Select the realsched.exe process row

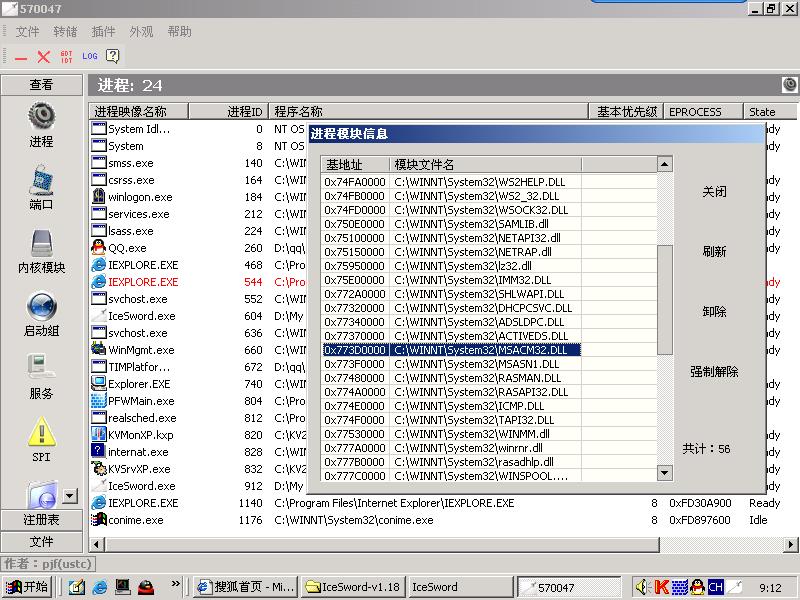click(x=198, y=418)
